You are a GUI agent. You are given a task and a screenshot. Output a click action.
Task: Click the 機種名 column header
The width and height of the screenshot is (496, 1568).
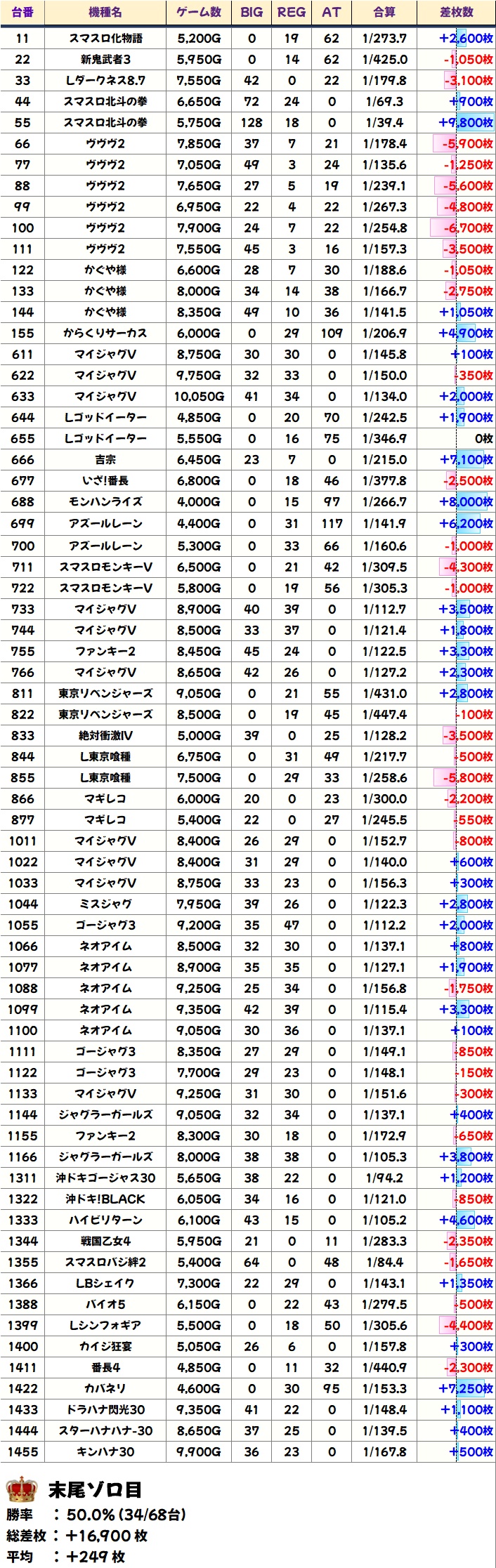(105, 12)
